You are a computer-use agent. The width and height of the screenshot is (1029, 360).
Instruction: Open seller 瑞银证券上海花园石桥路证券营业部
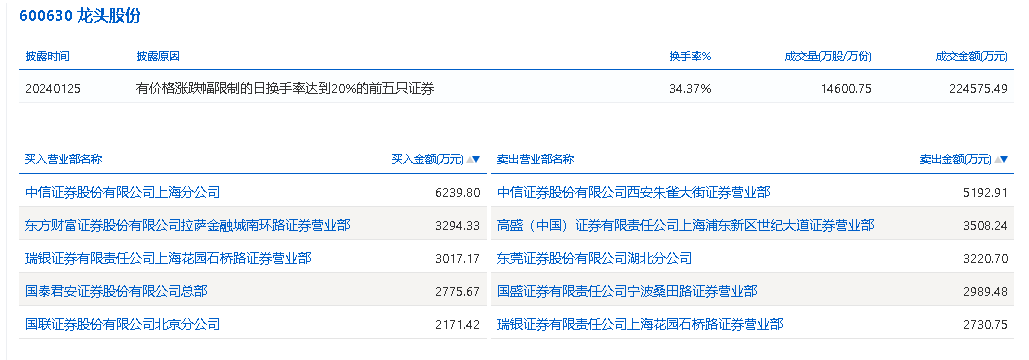pyautogui.click(x=640, y=324)
